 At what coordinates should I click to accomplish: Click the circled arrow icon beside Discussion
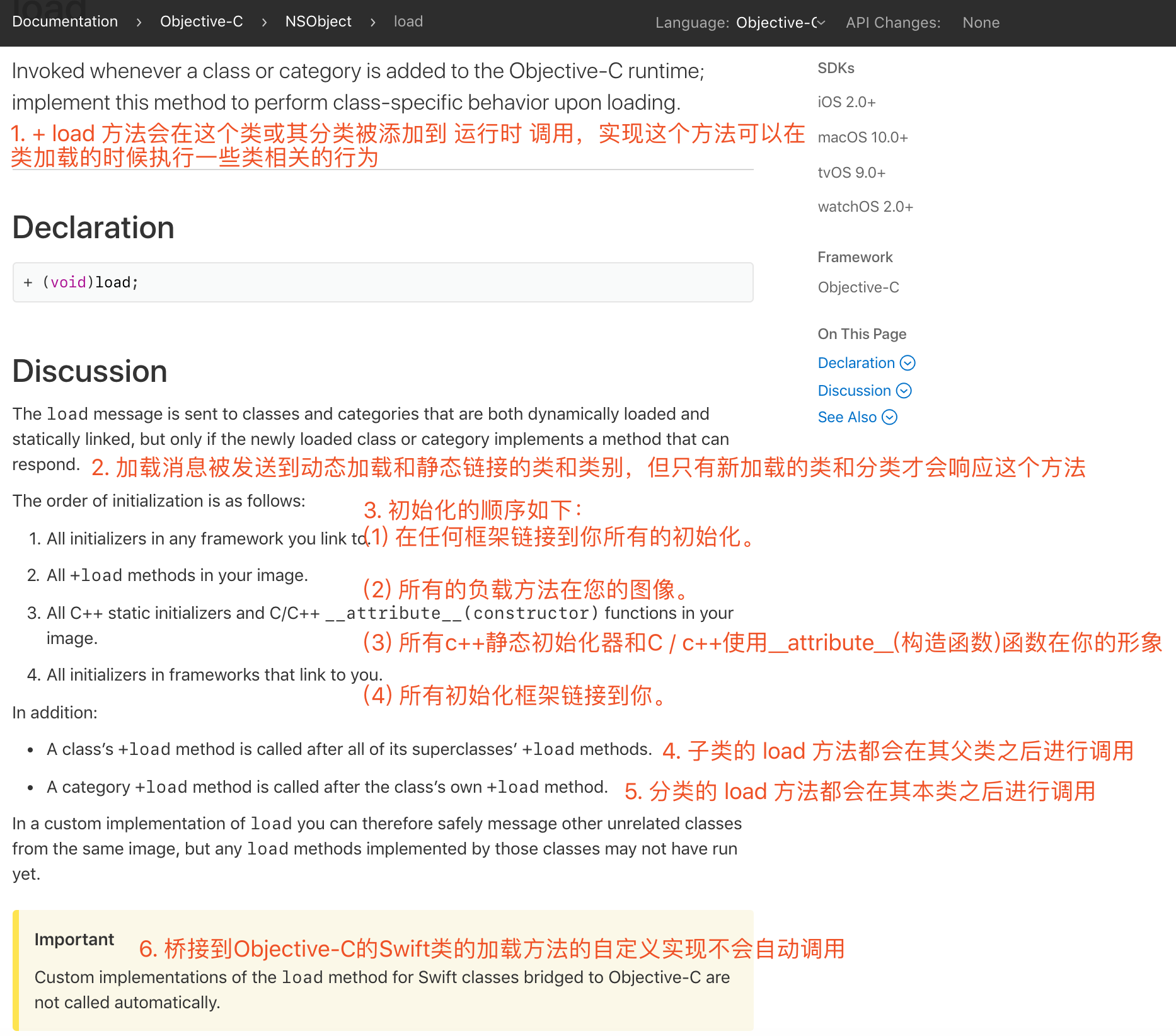[904, 391]
